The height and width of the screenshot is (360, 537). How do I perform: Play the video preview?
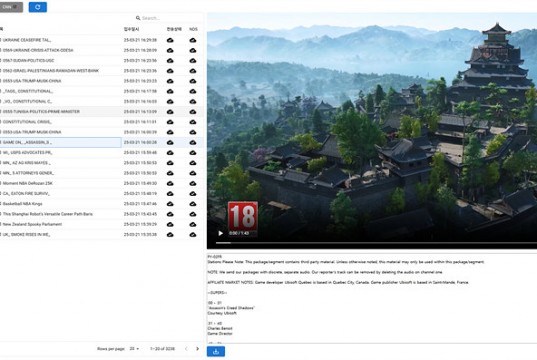[x=221, y=233]
